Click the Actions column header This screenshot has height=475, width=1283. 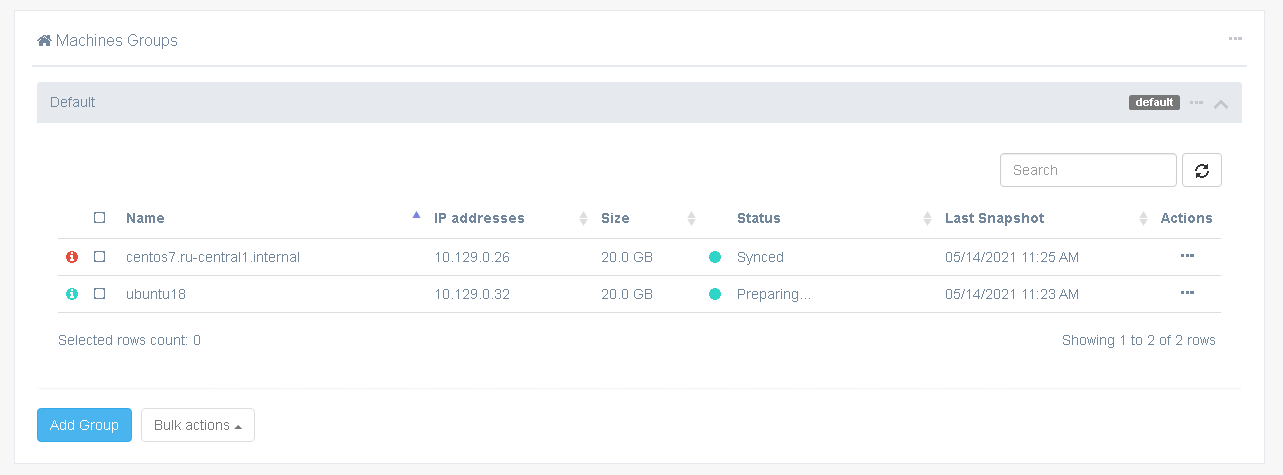click(x=1186, y=218)
